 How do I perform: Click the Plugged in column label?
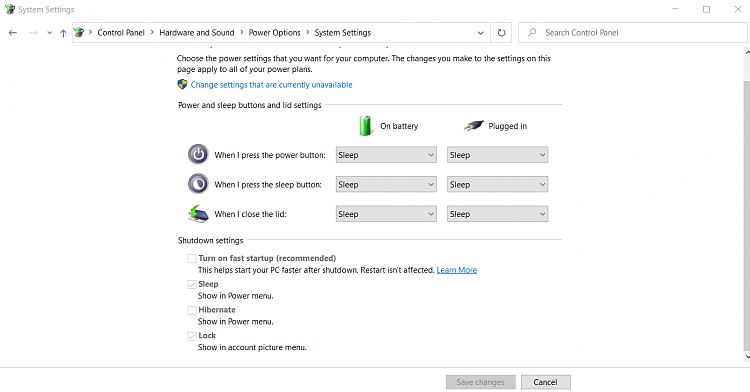(x=507, y=126)
